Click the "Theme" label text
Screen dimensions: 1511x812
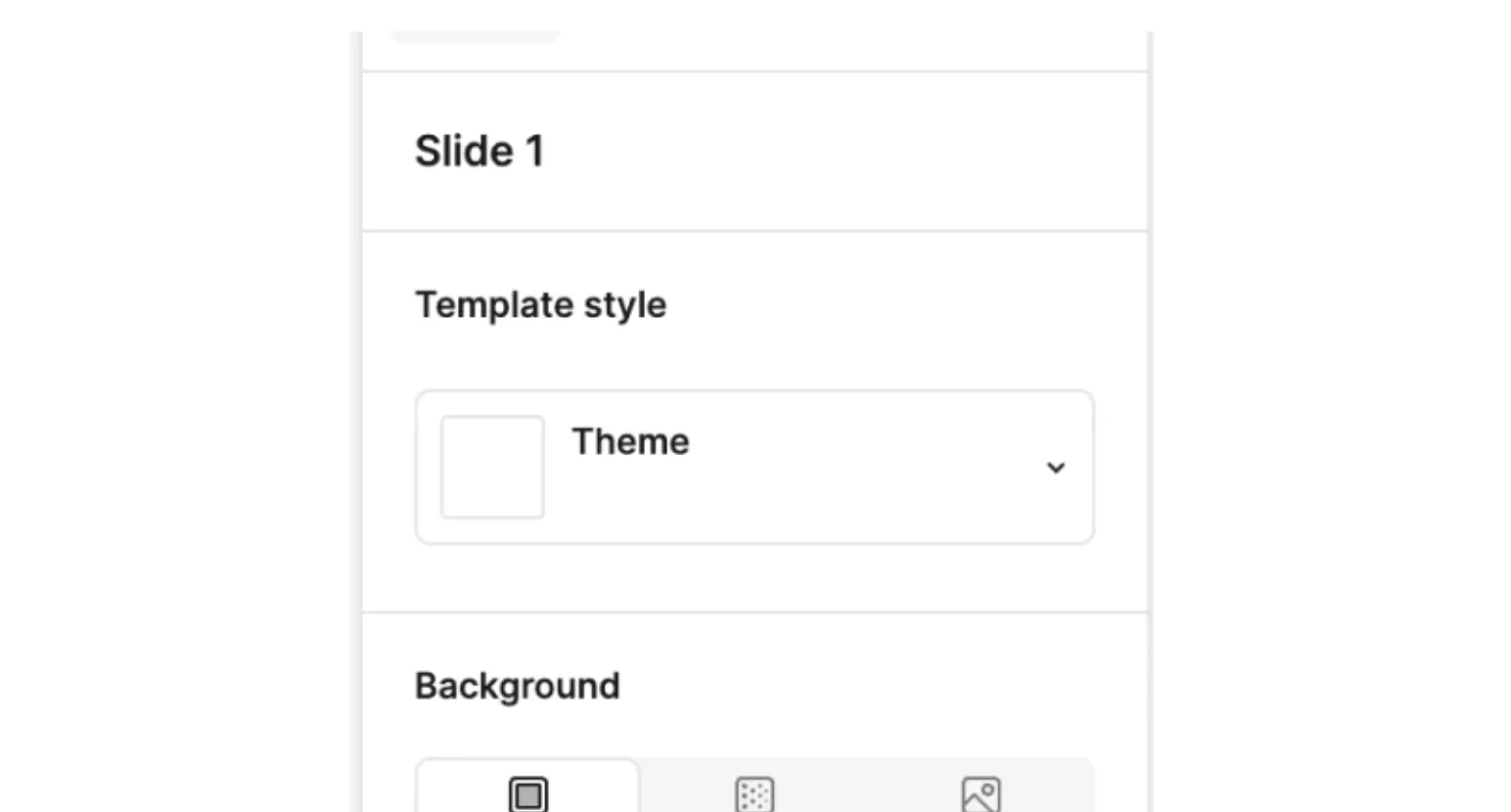(631, 442)
